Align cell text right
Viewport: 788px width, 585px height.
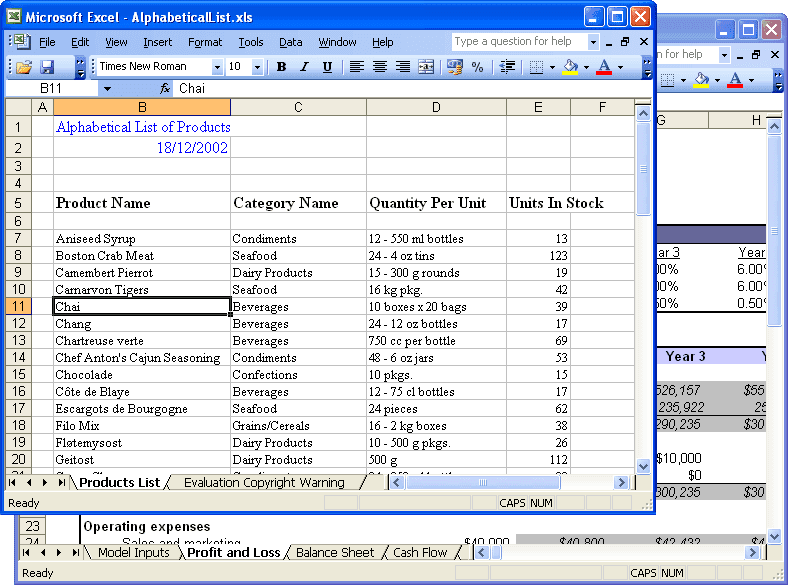click(403, 67)
